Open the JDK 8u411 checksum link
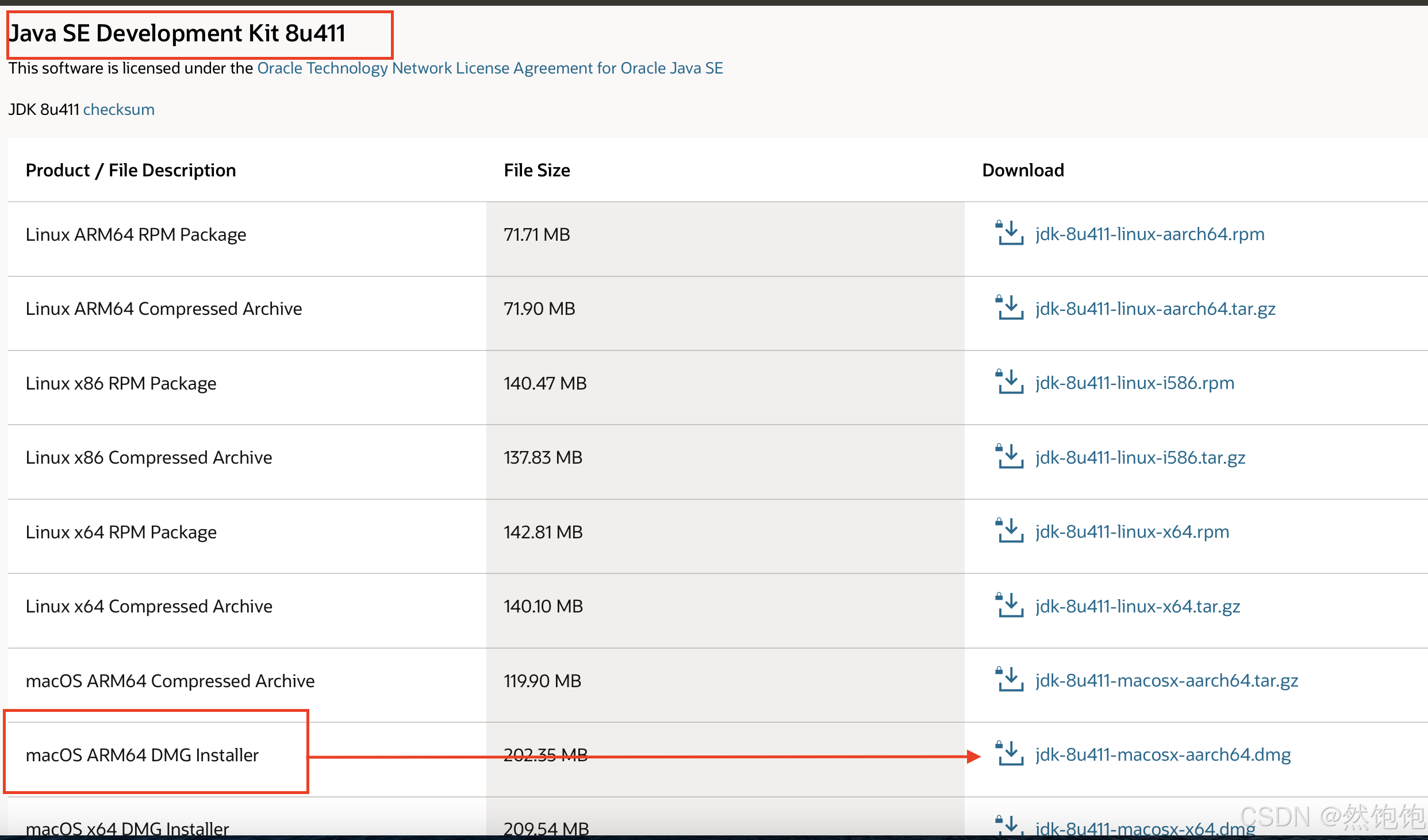Image resolution: width=1428 pixels, height=840 pixels. (x=119, y=109)
